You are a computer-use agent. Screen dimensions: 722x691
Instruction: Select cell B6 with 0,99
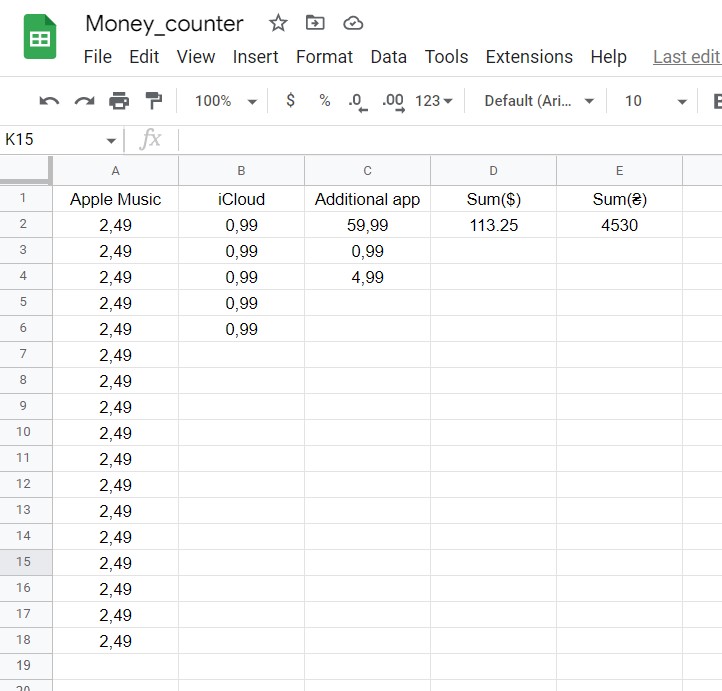tap(241, 329)
